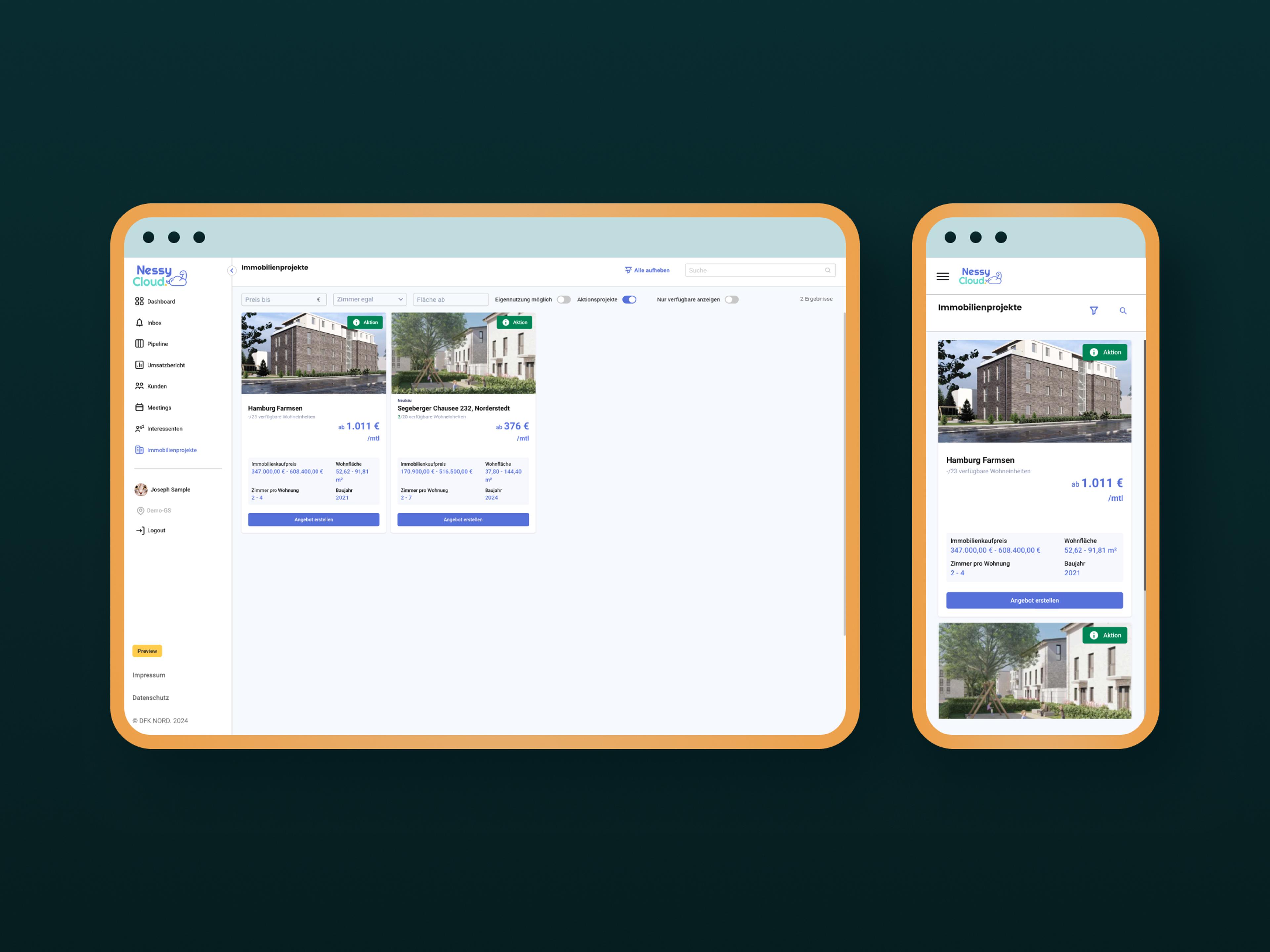
Task: Open the Zimmer egal dropdown
Action: coord(369,299)
